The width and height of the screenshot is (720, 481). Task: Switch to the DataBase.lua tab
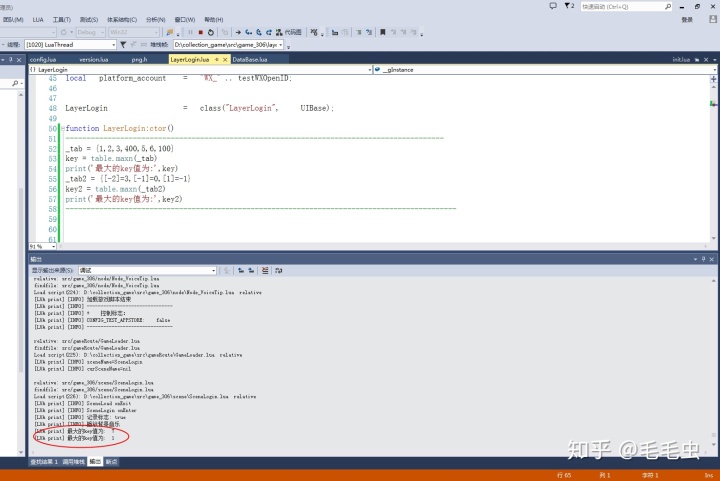click(x=250, y=60)
